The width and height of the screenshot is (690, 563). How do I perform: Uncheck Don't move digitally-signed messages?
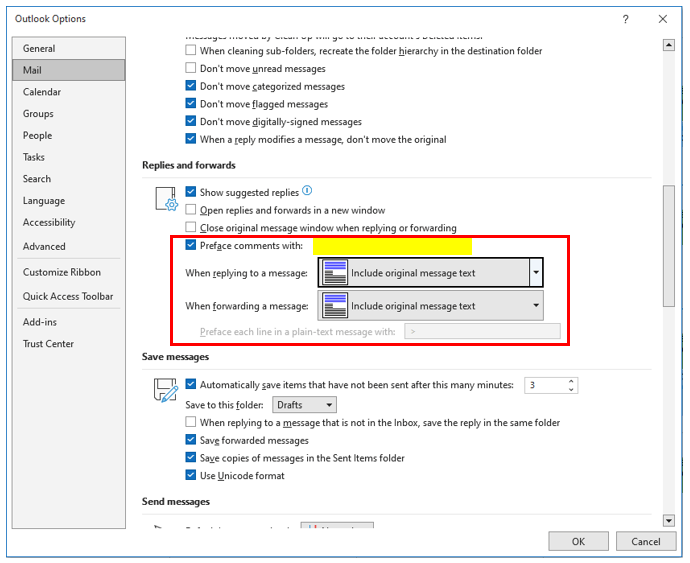[x=191, y=121]
